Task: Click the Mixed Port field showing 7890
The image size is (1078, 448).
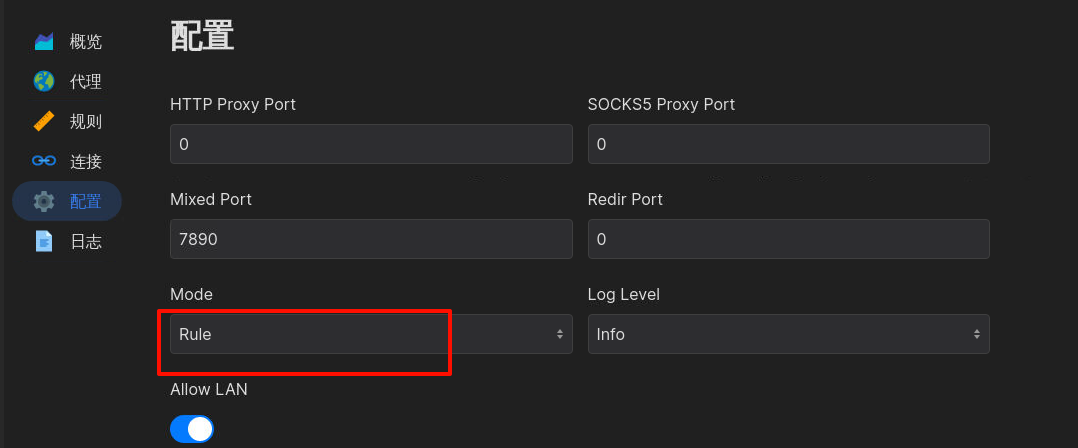Action: (371, 238)
